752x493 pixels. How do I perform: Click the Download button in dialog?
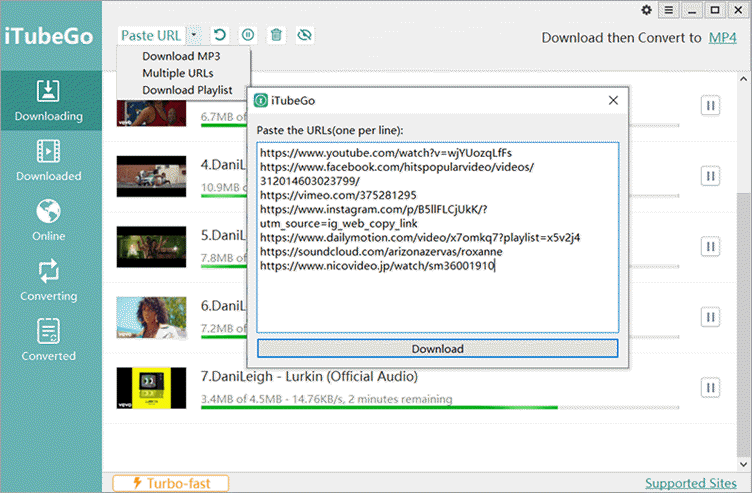437,349
